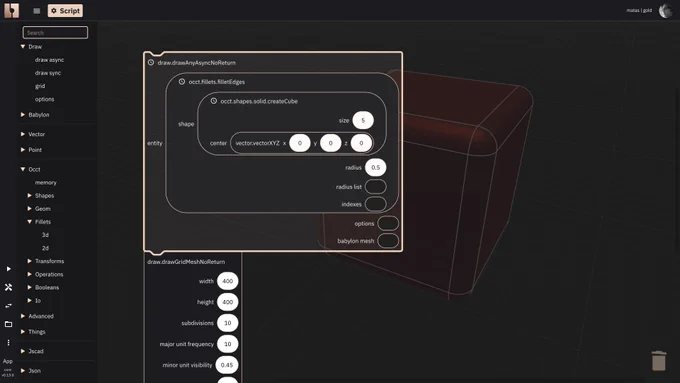Click filletEdges block clock icon
Image resolution: width=680 pixels, height=383 pixels.
pyautogui.click(x=182, y=82)
